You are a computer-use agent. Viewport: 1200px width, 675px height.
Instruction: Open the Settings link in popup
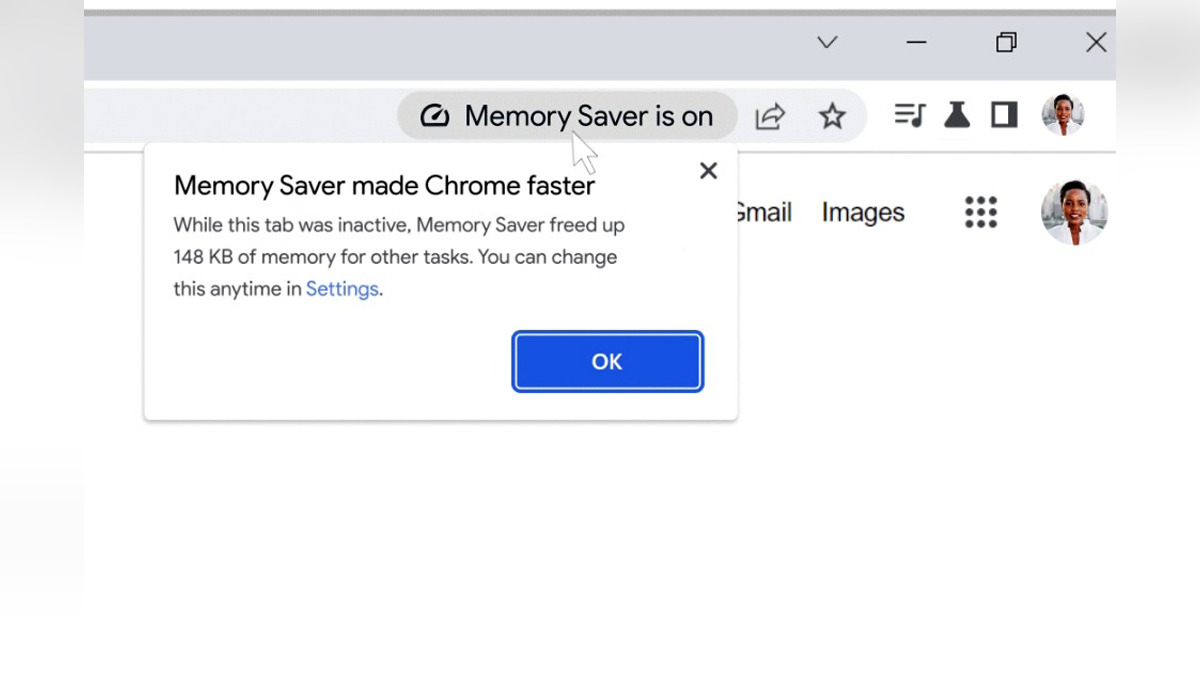click(342, 289)
